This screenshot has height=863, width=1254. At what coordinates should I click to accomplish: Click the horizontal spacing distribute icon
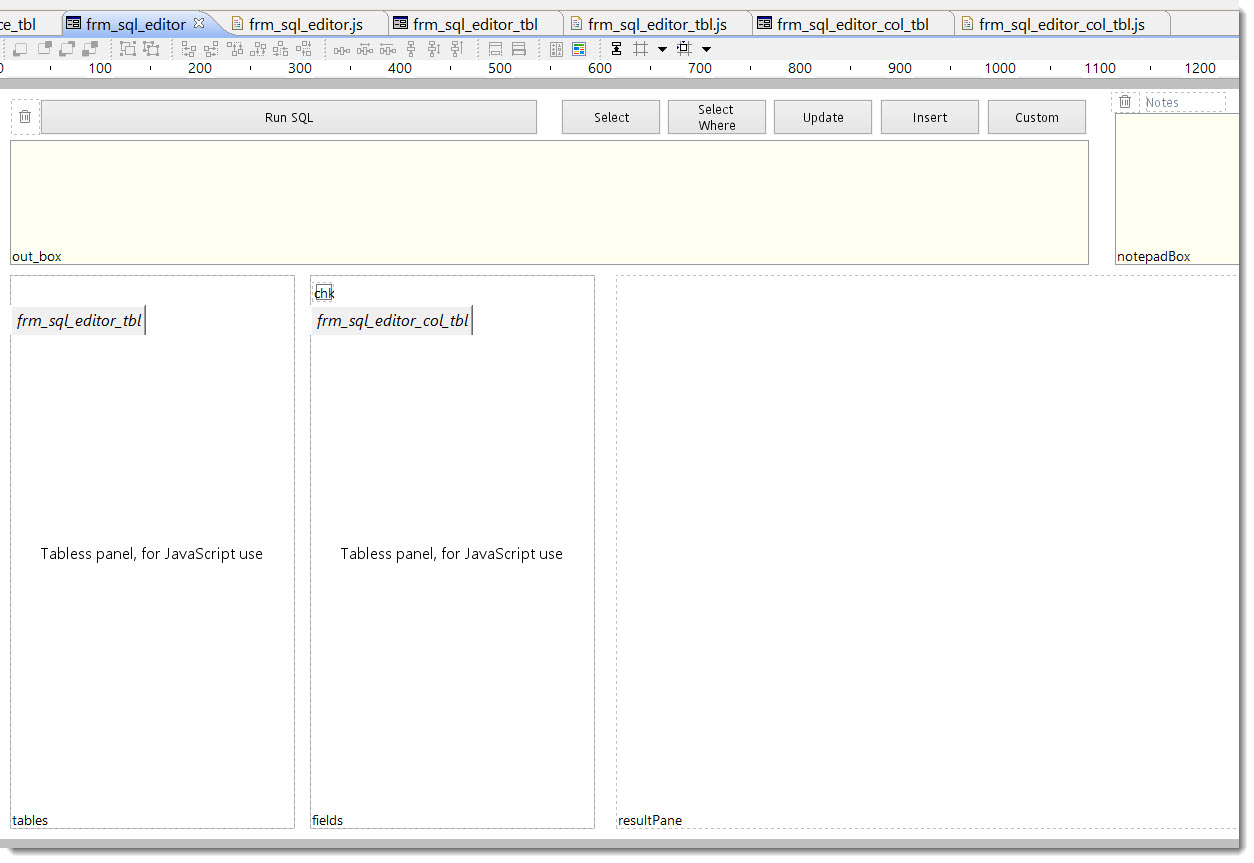pos(342,49)
